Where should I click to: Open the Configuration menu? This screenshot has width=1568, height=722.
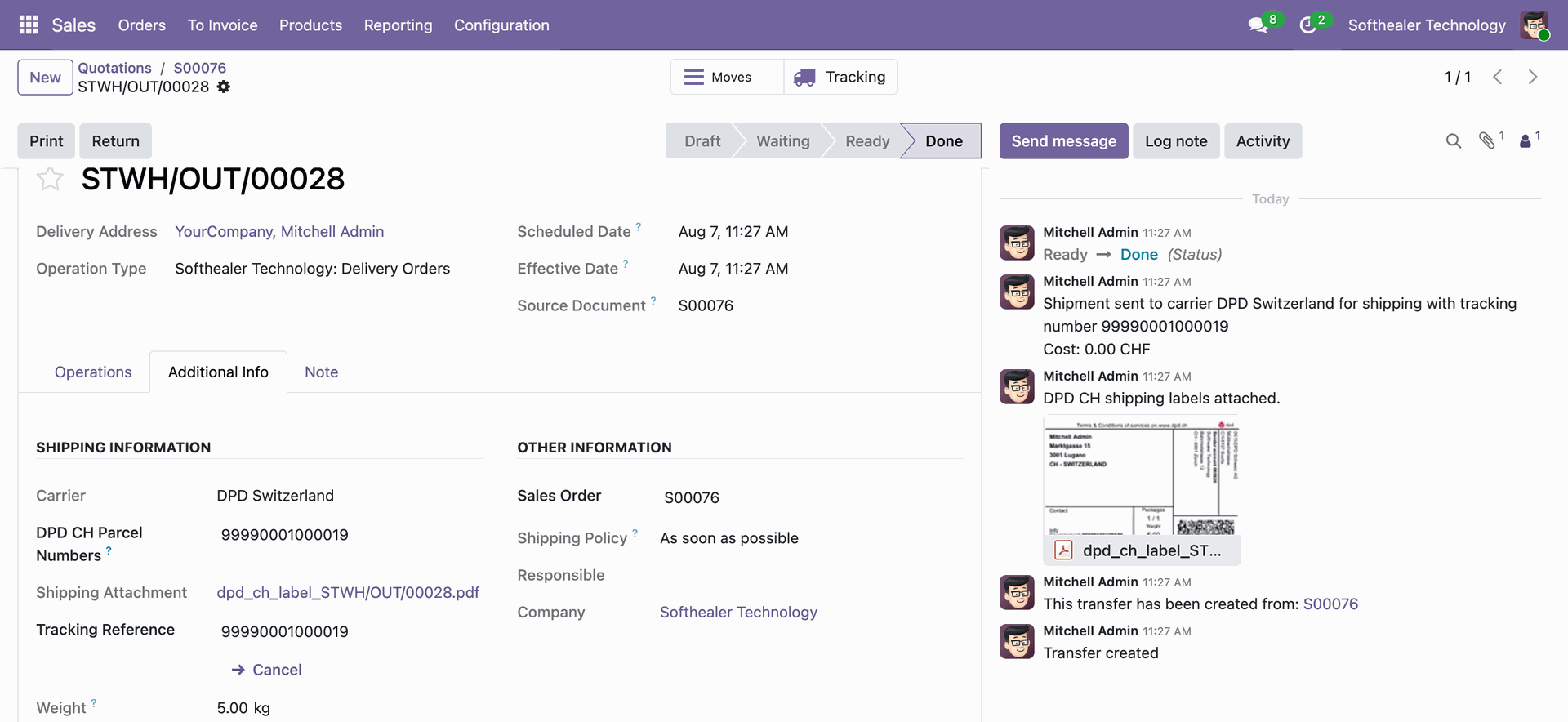tap(501, 25)
